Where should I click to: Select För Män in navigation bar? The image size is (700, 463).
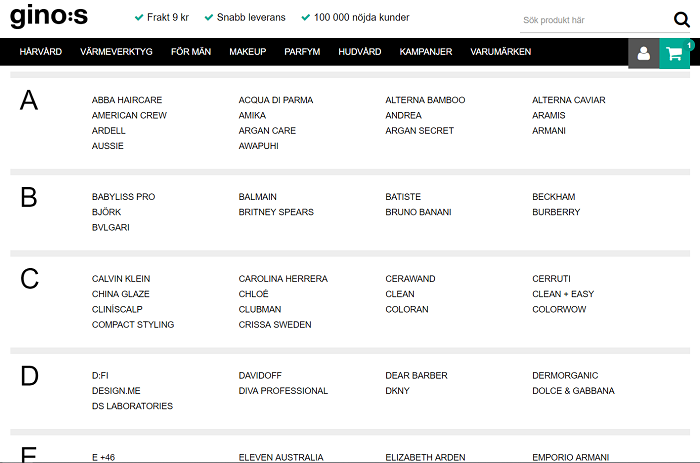click(x=191, y=52)
